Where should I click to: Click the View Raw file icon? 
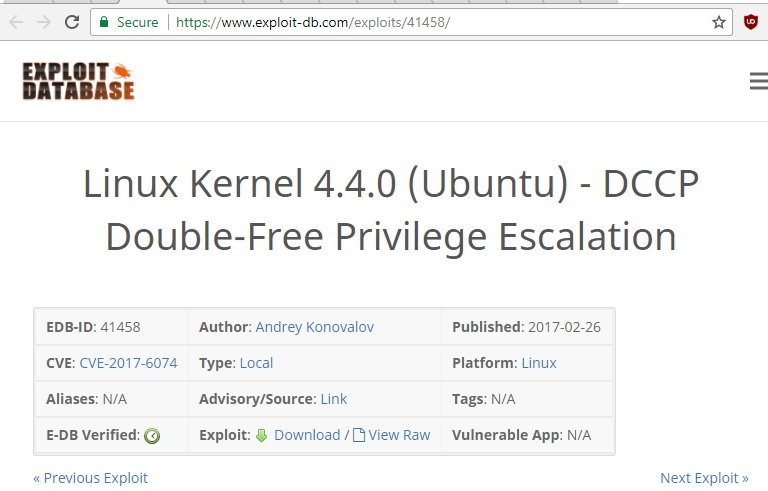[x=359, y=435]
